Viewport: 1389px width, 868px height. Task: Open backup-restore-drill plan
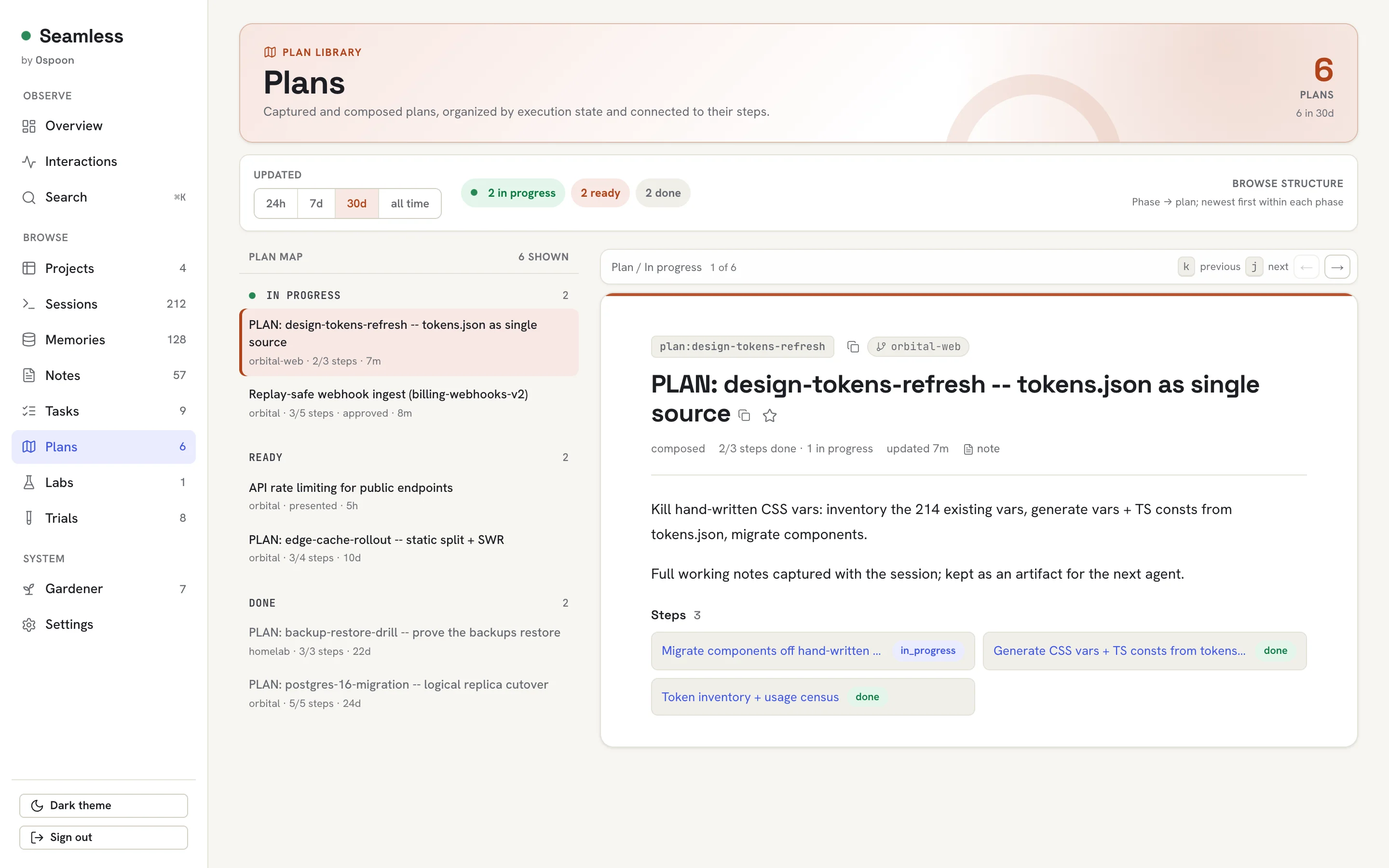409,641
